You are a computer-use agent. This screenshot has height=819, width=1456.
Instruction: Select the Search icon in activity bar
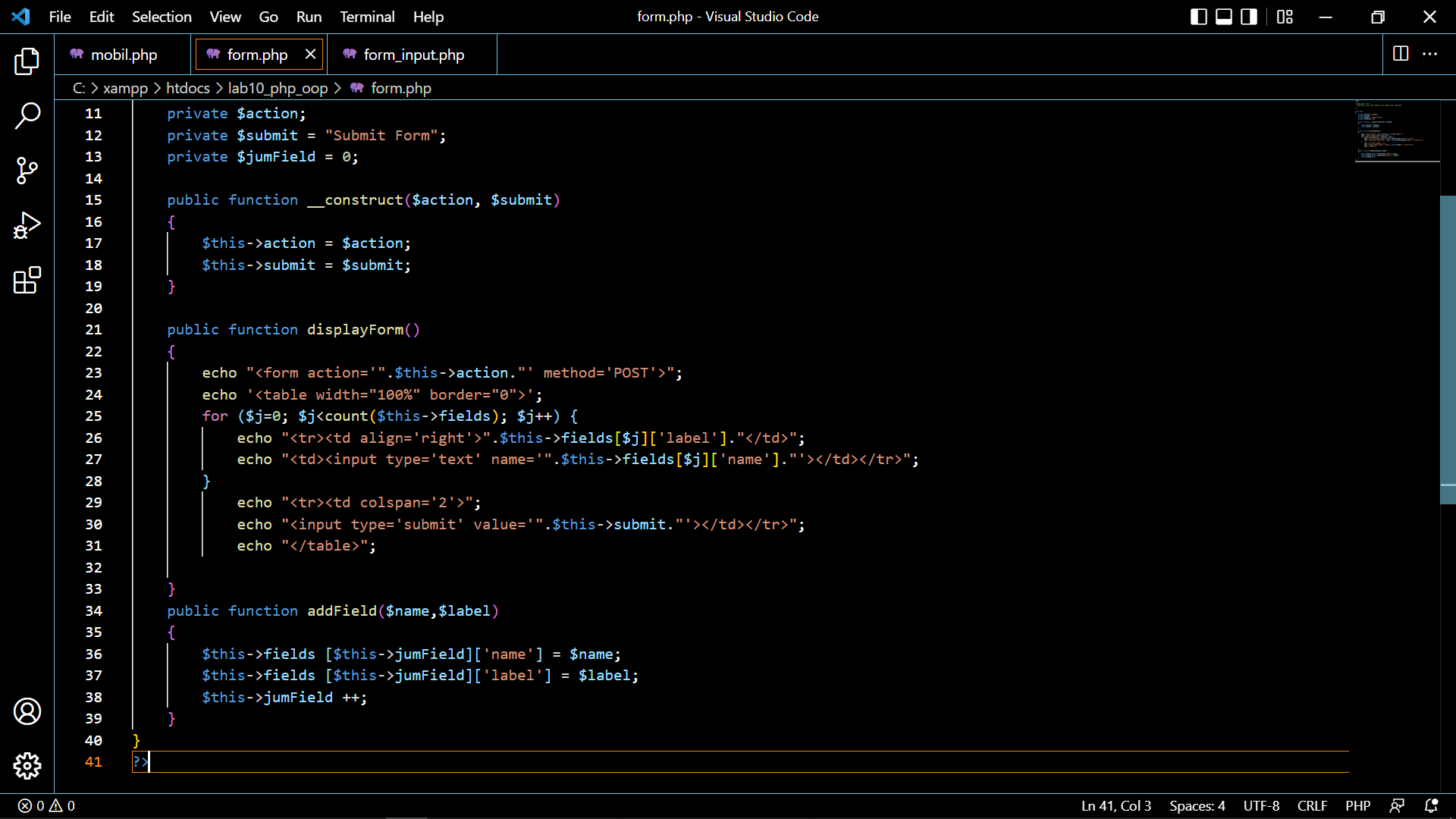(x=27, y=115)
